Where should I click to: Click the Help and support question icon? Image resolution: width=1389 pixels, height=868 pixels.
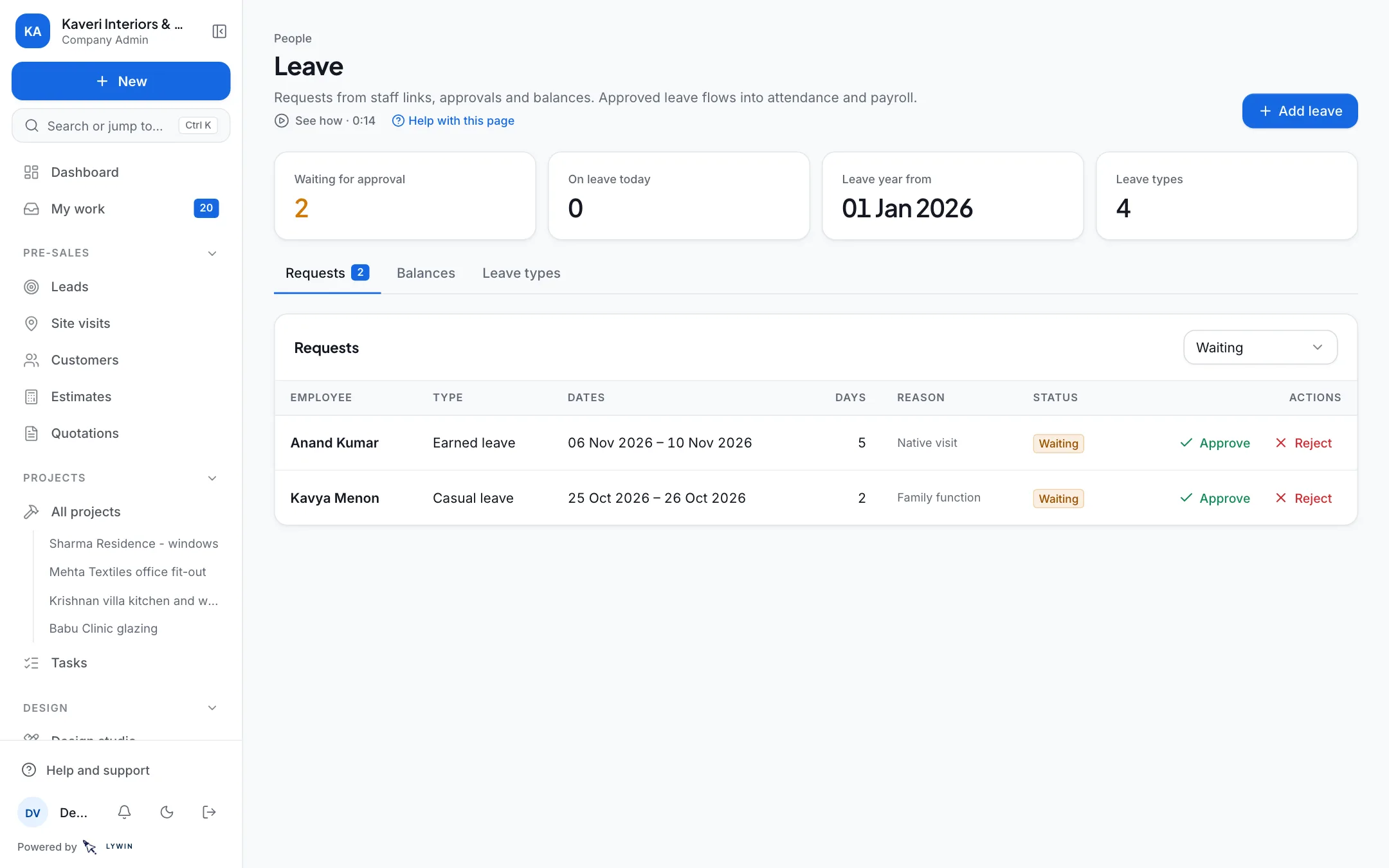point(29,770)
